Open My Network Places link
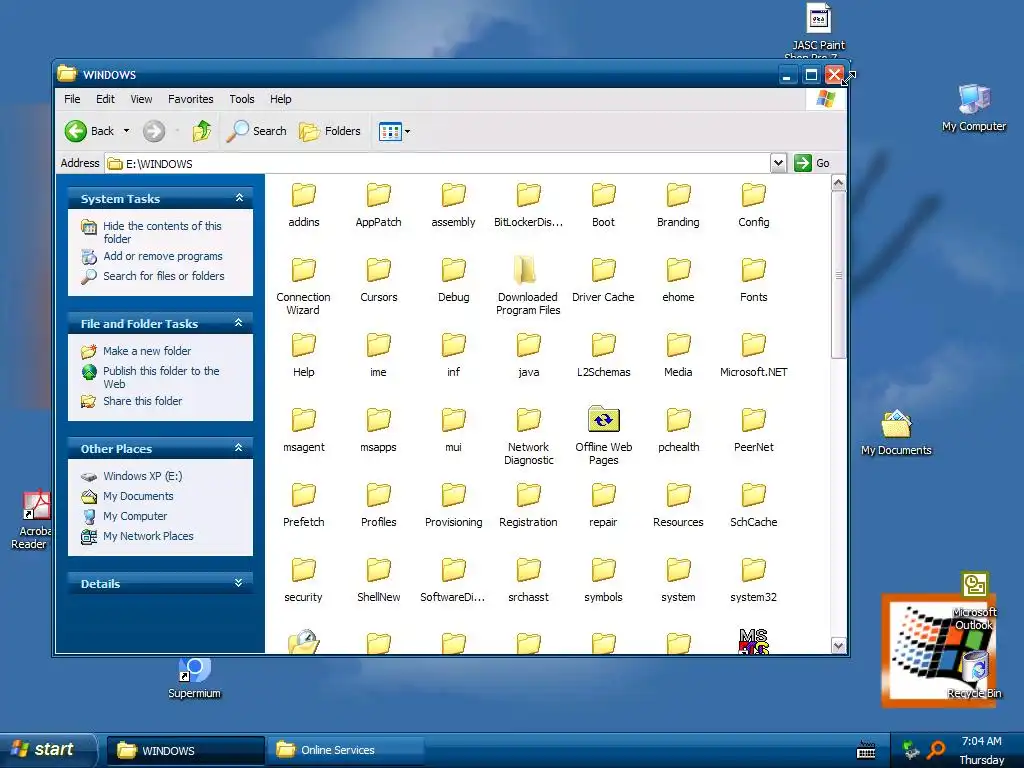The width and height of the screenshot is (1024, 768). point(148,536)
